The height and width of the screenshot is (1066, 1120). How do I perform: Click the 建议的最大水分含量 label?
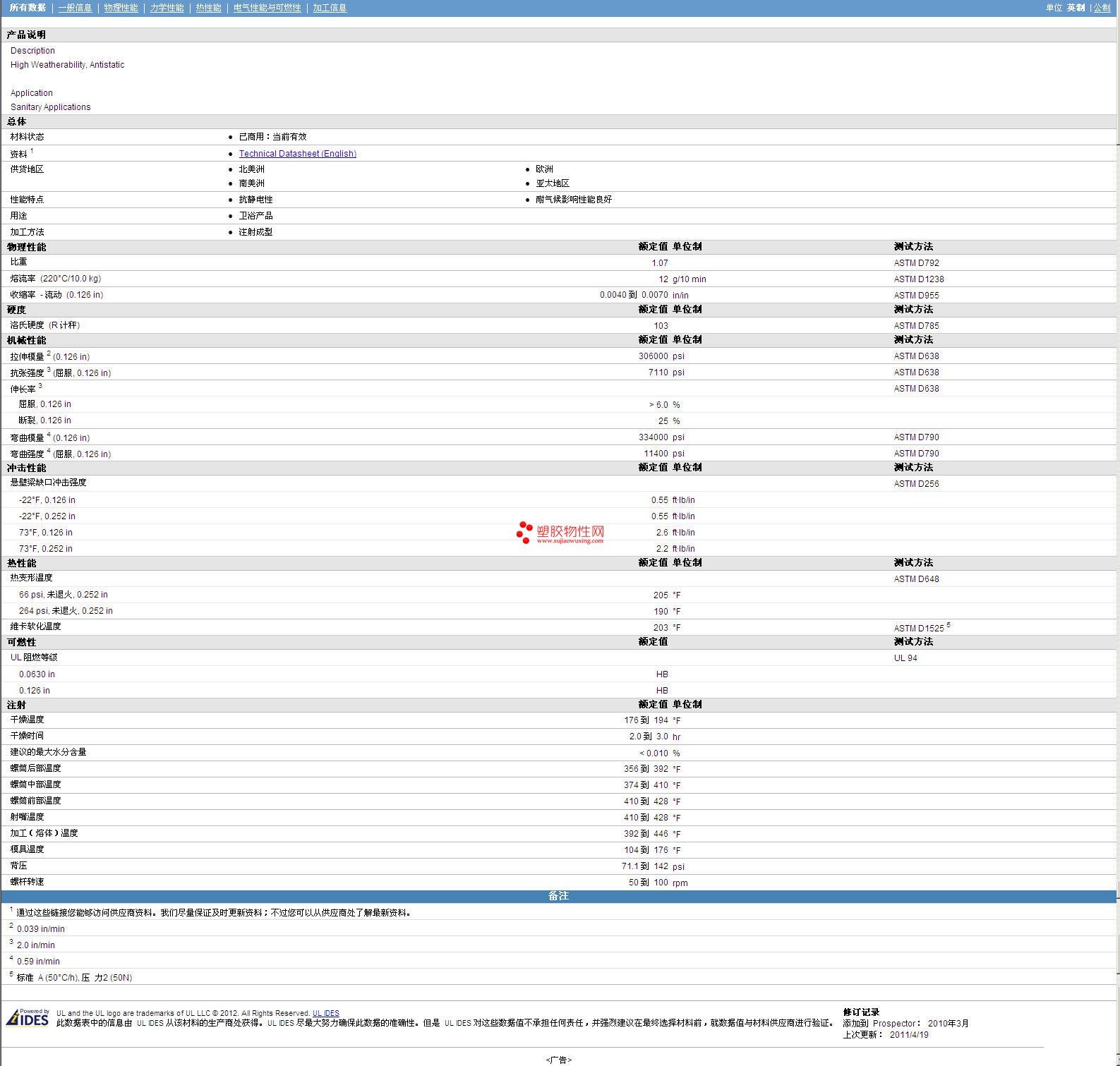(48, 752)
